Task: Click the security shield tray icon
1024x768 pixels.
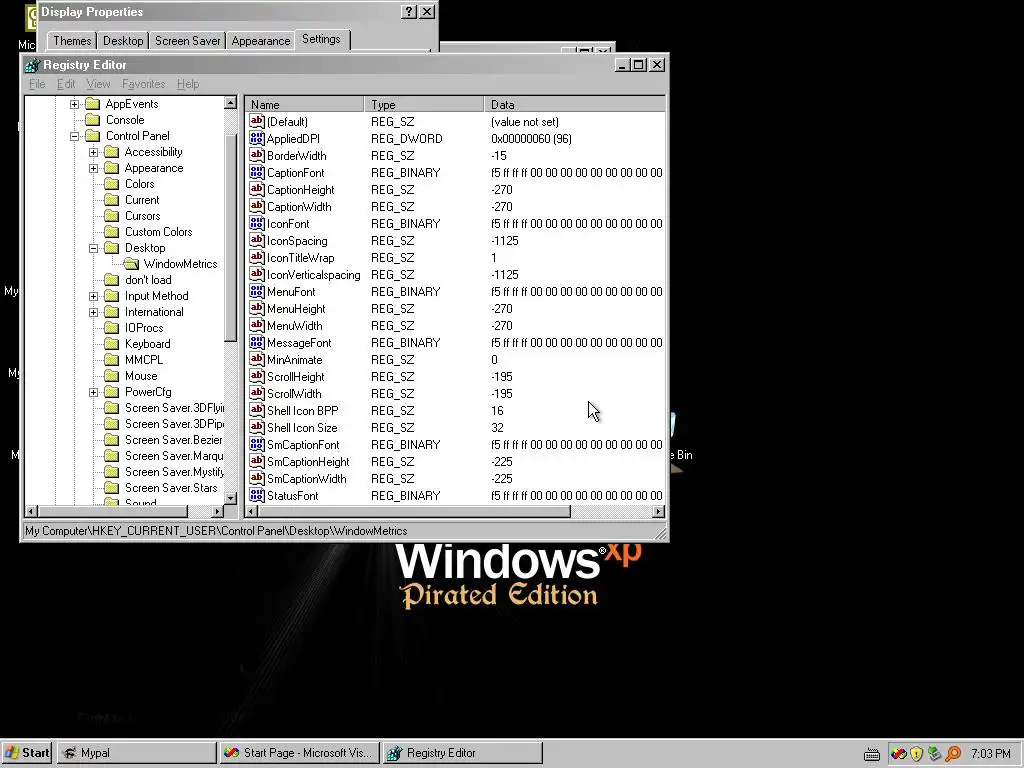Action: point(916,754)
